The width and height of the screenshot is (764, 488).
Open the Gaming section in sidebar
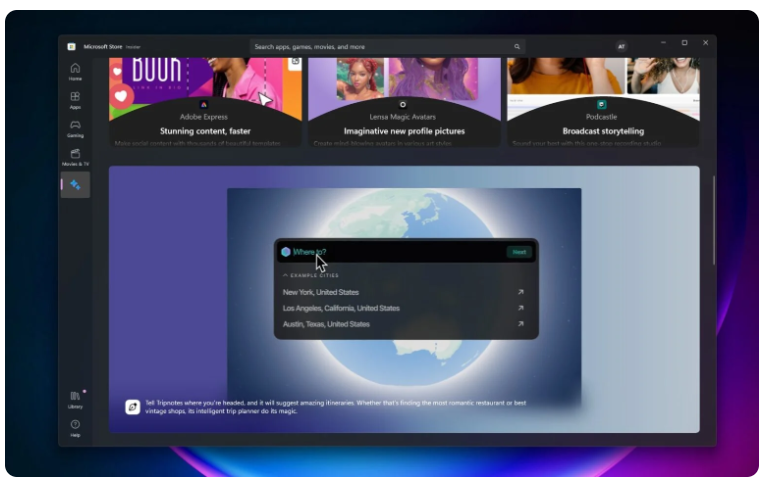click(75, 128)
